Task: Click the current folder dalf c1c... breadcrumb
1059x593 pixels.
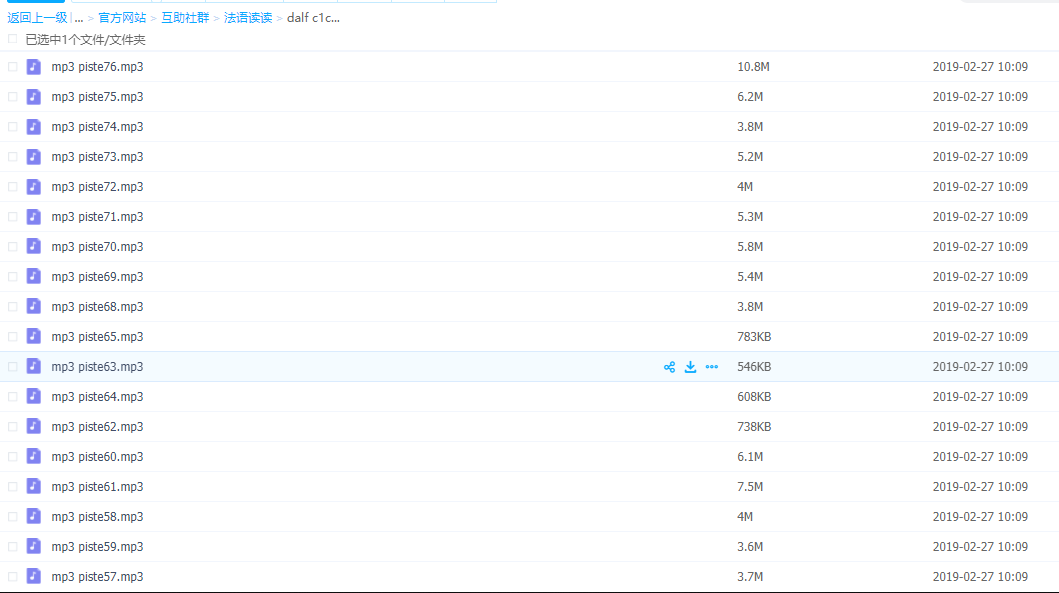Action: coord(313,18)
